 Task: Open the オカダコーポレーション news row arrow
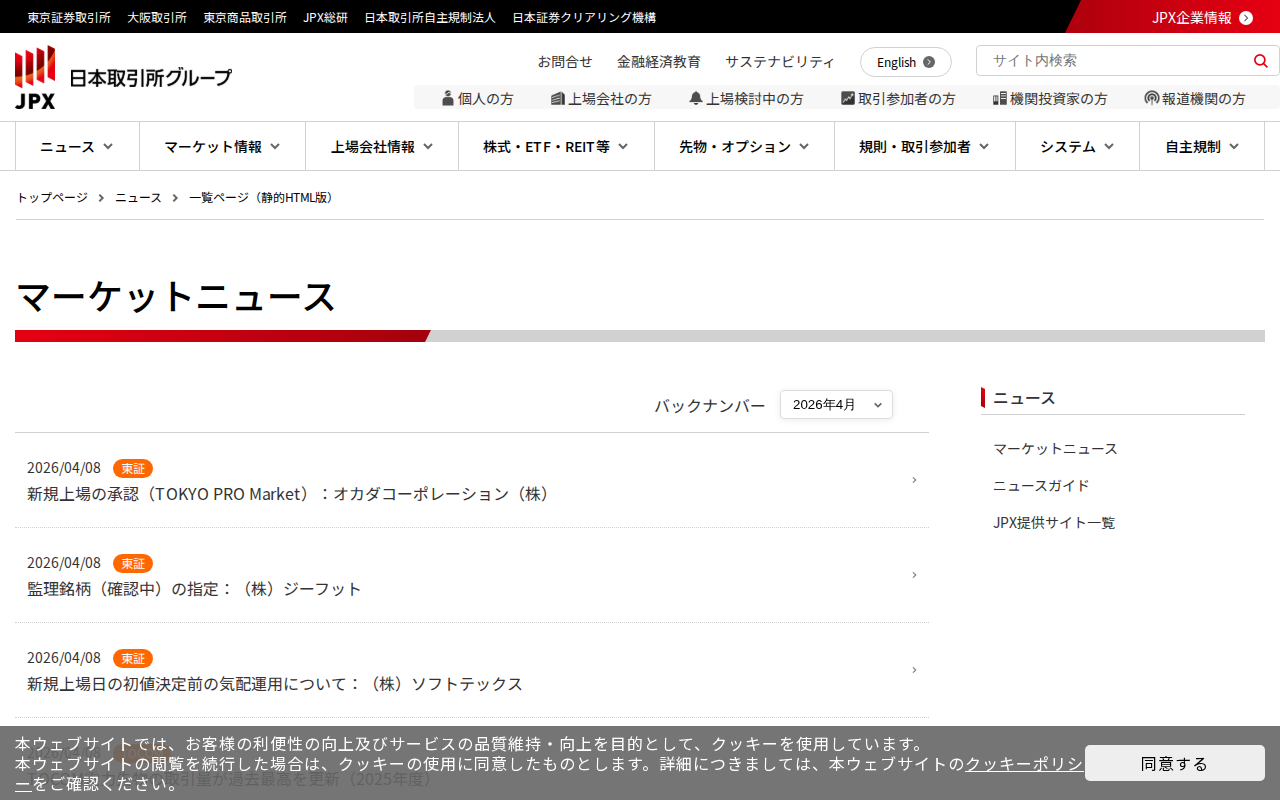point(914,480)
